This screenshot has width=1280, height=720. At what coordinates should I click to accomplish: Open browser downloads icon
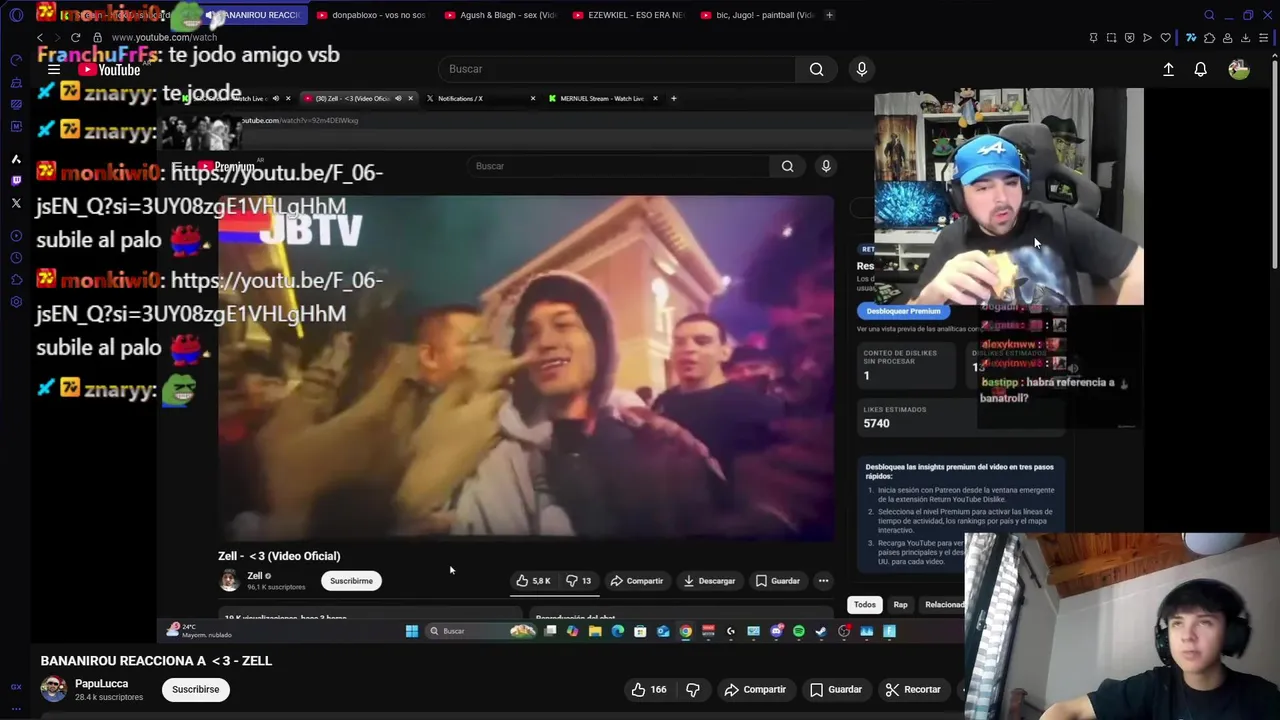(x=1245, y=38)
